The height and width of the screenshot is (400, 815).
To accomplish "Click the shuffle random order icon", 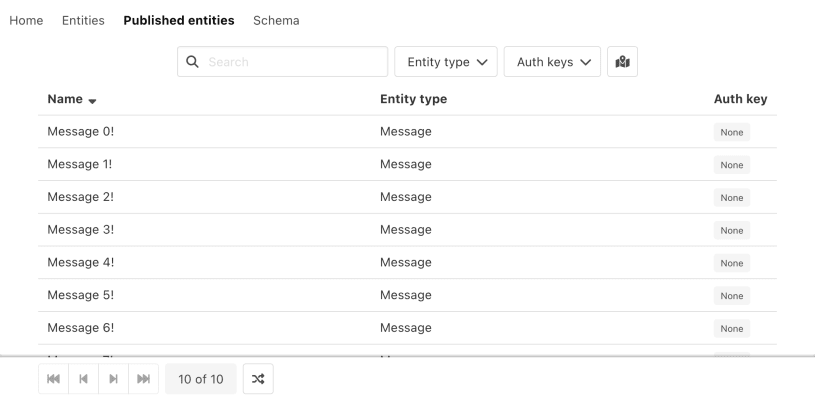I will (x=258, y=379).
